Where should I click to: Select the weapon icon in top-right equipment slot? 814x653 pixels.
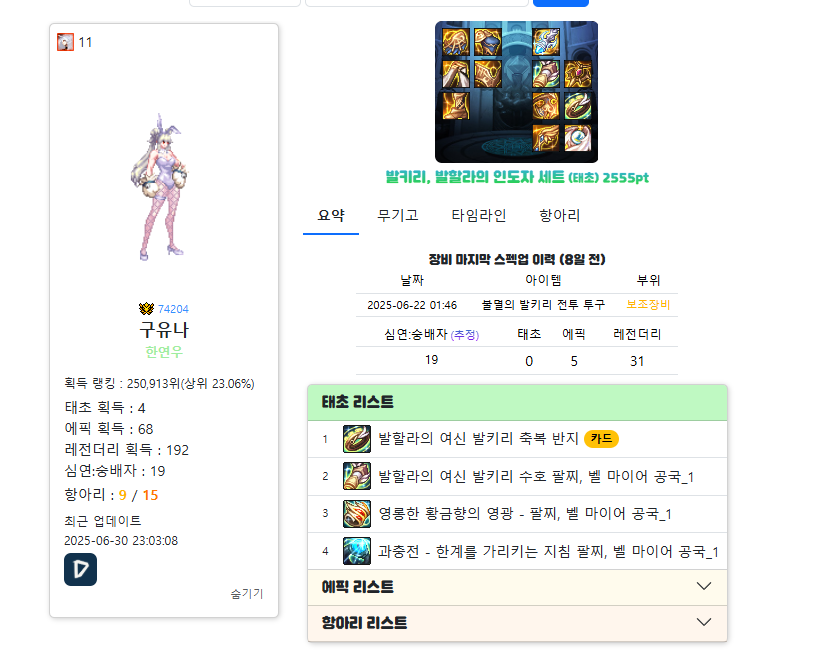tap(546, 42)
